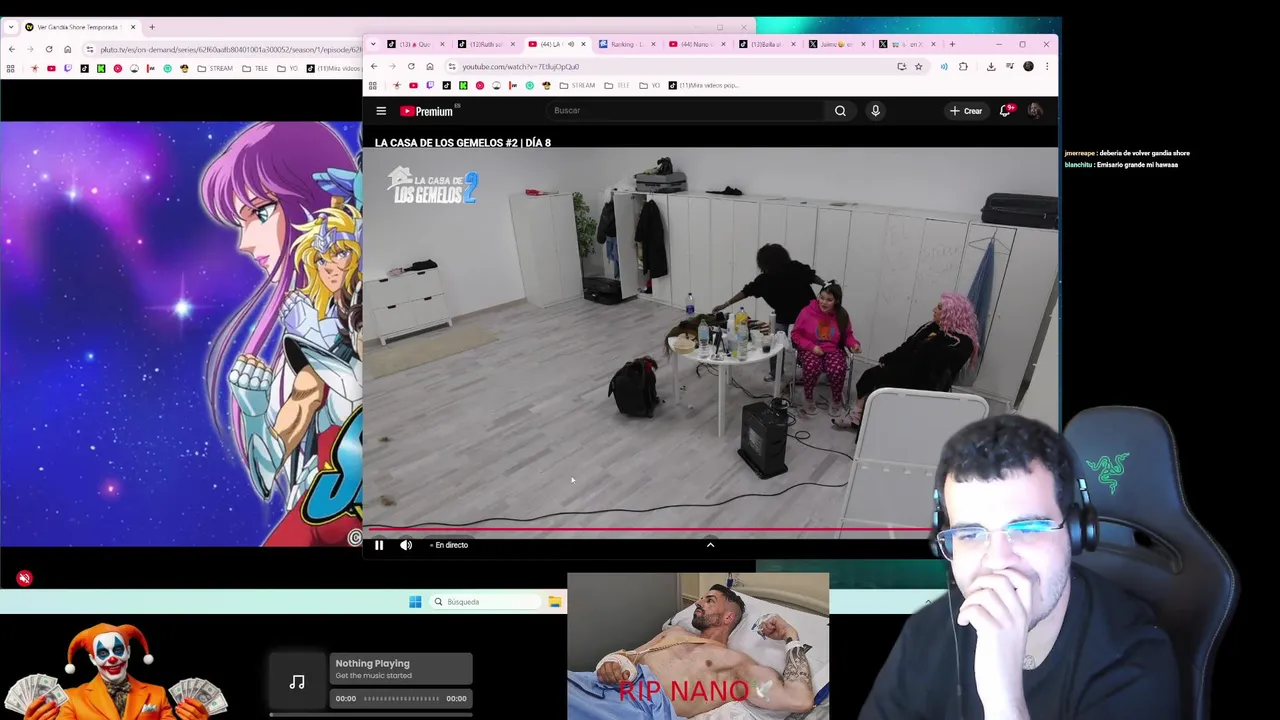
Task: Click the YouTube search magnifier button
Action: 840,111
